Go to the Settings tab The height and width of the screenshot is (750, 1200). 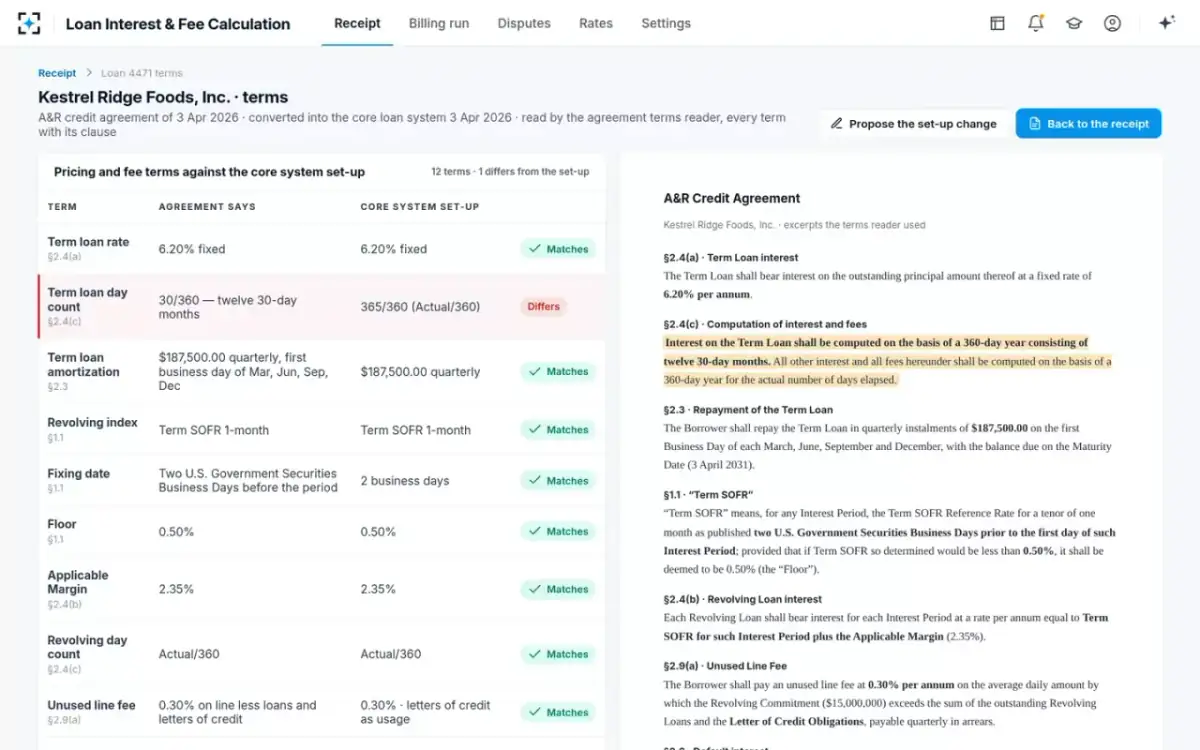click(666, 23)
